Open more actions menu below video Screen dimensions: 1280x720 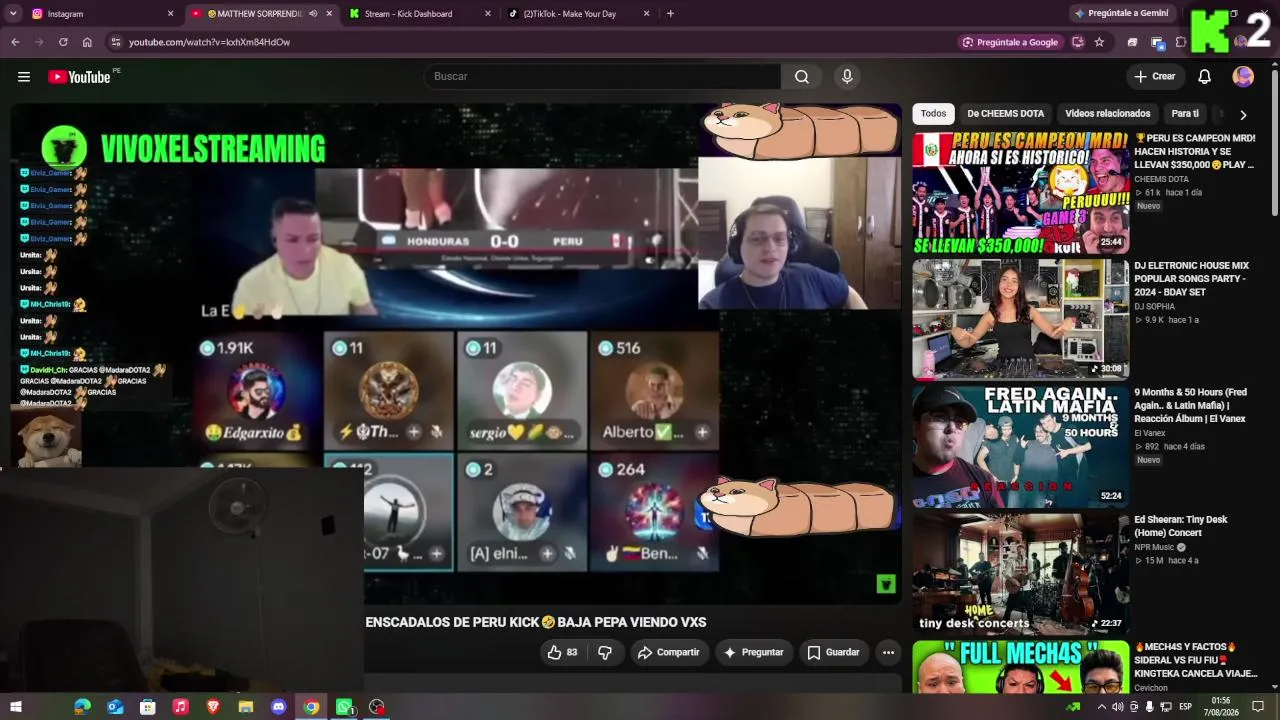coord(888,652)
